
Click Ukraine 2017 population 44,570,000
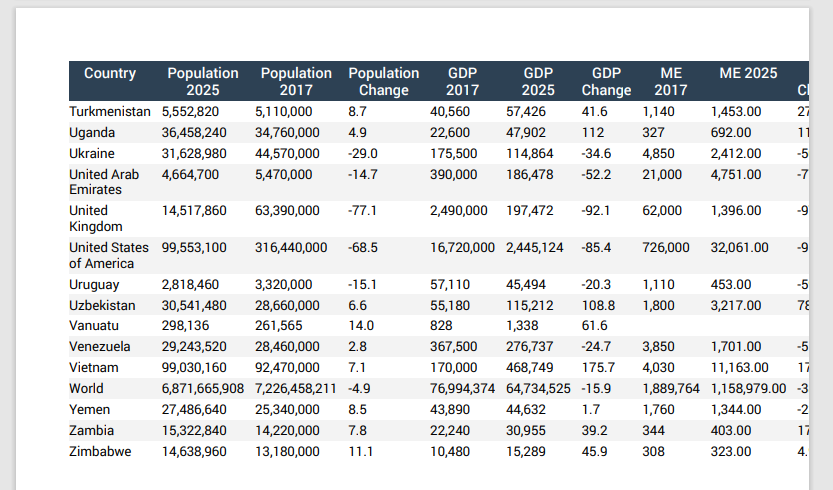(287, 154)
